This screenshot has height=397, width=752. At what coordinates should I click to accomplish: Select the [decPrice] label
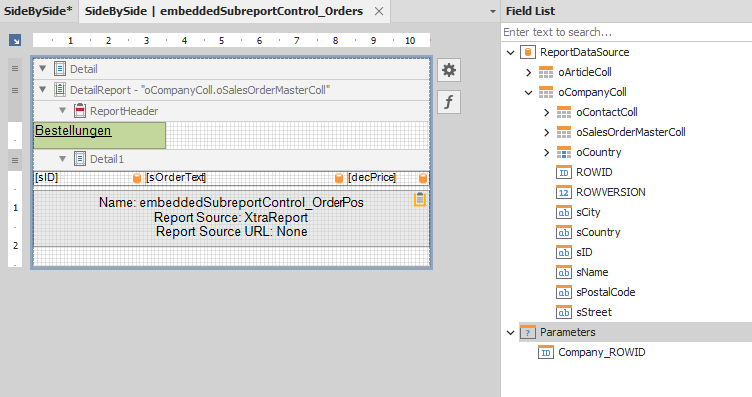tap(388, 178)
